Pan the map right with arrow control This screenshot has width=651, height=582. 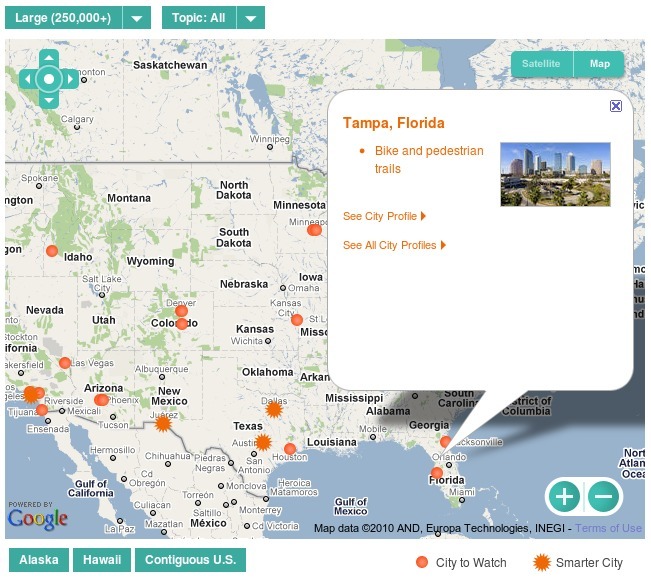point(70,79)
